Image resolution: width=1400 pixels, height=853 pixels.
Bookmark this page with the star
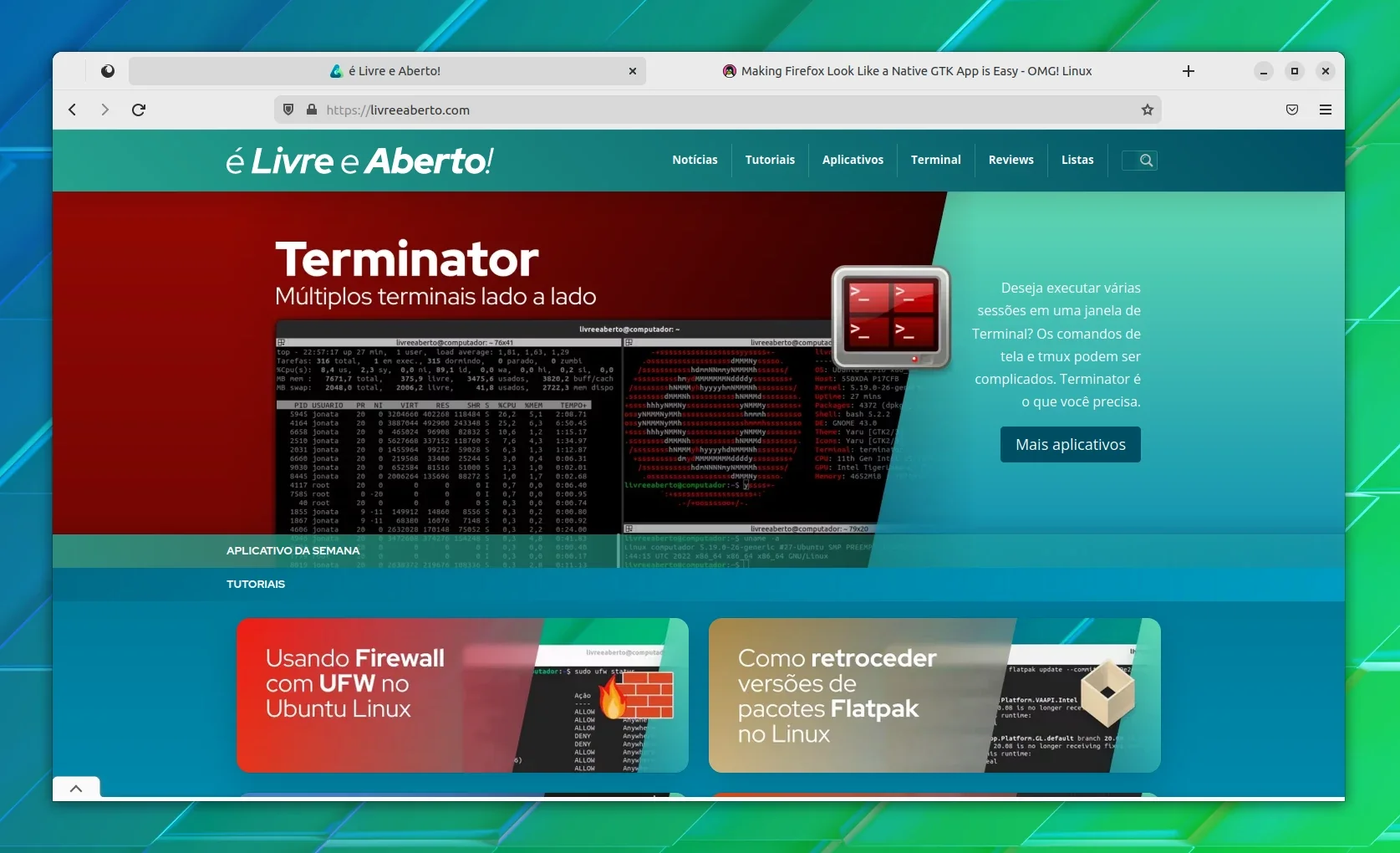tap(1148, 110)
